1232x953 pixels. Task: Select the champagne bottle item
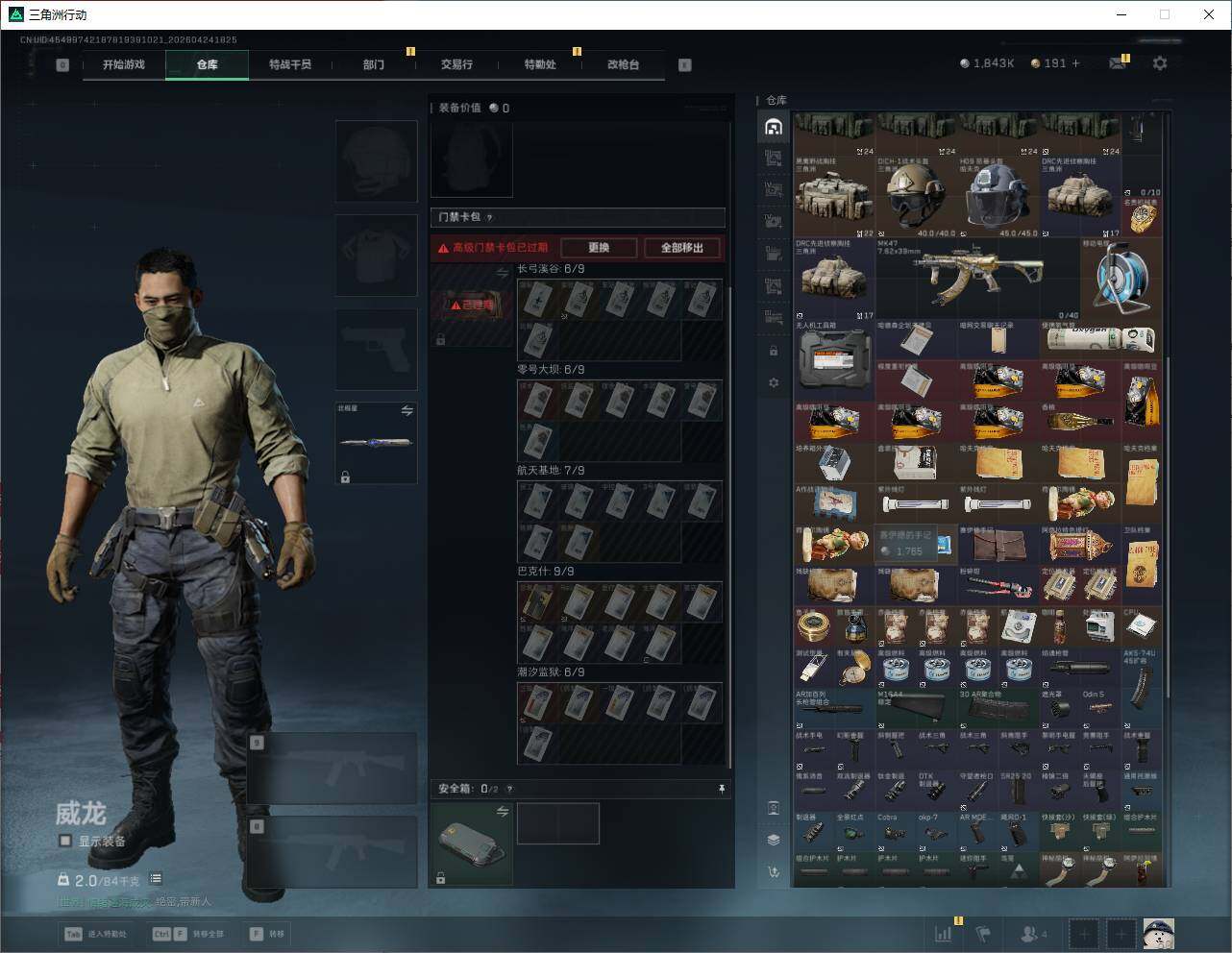(1079, 421)
